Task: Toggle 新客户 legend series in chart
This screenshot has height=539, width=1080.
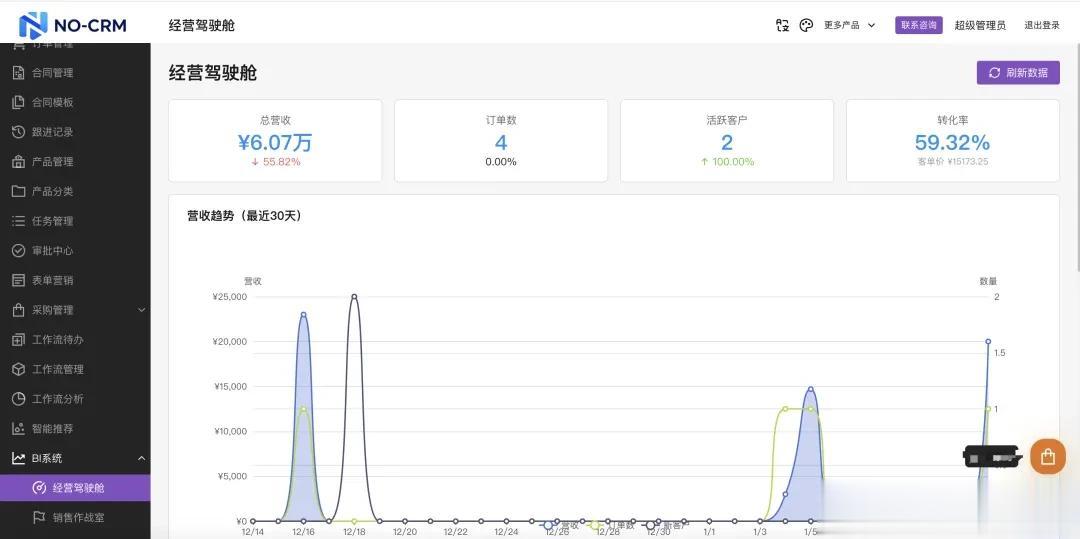Action: 665,525
